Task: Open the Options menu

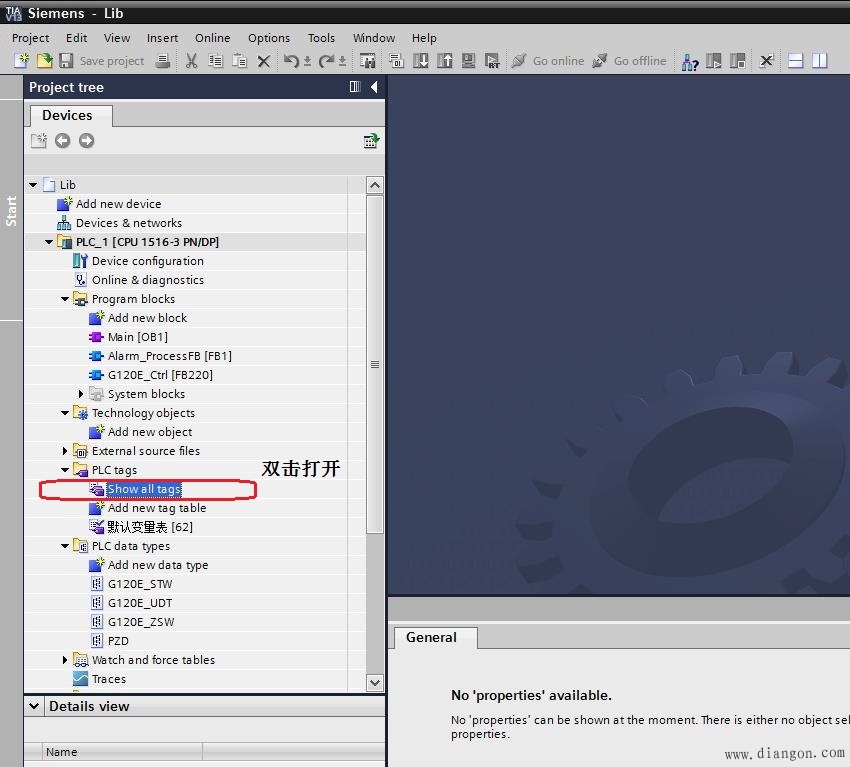Action: (x=269, y=38)
